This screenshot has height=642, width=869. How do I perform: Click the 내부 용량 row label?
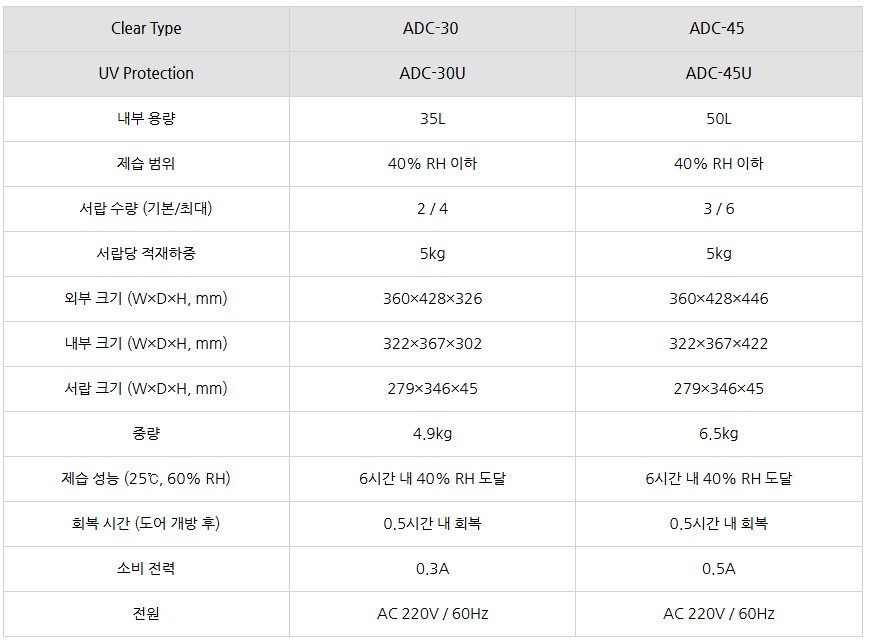(146, 119)
